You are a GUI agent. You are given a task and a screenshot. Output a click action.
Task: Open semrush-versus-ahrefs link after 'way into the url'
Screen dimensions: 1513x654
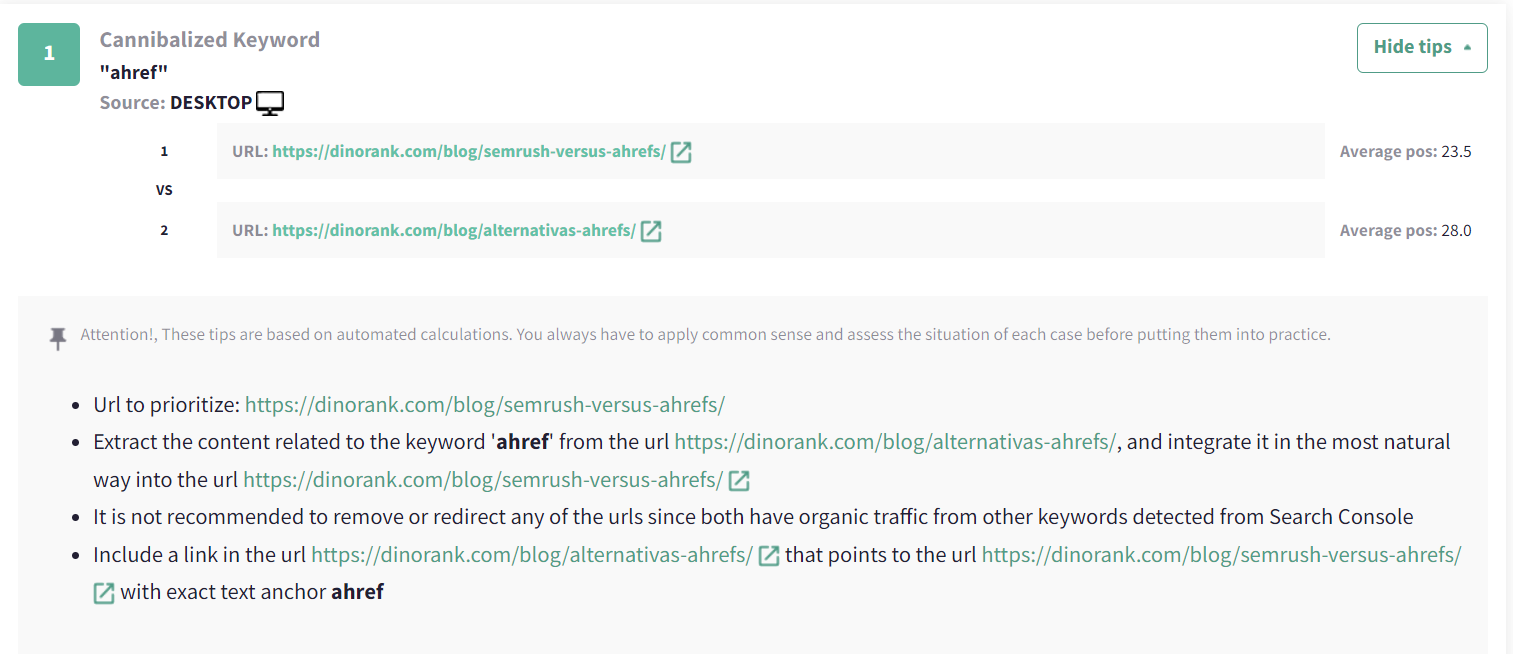[x=483, y=480]
